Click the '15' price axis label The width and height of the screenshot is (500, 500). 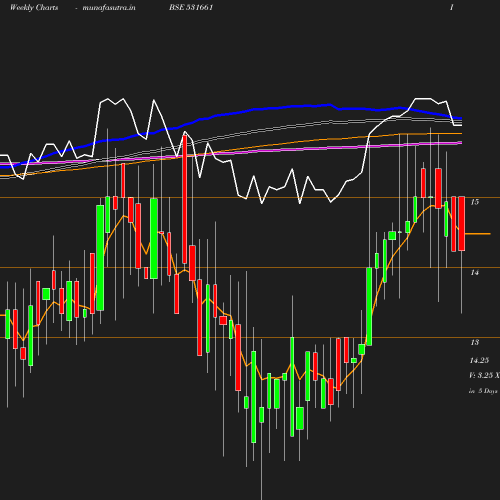(x=475, y=202)
